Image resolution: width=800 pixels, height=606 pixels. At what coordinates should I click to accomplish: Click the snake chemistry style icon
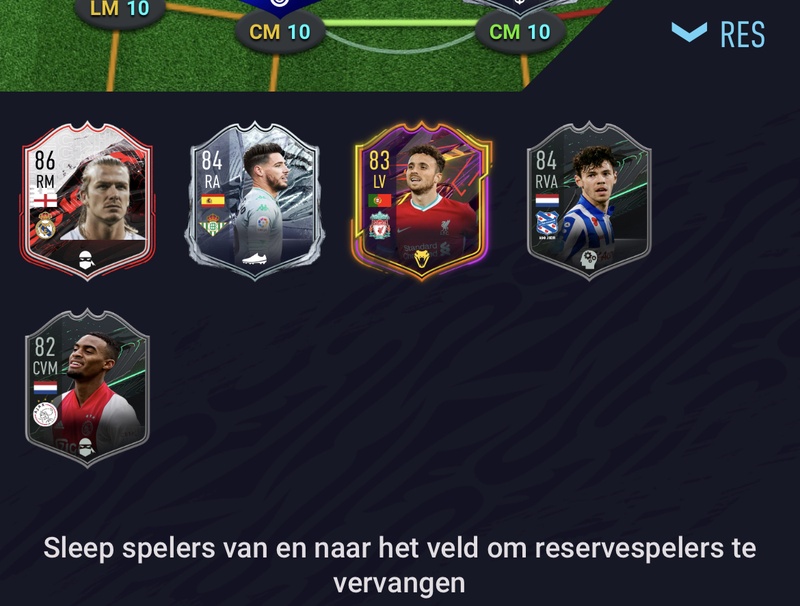421,259
